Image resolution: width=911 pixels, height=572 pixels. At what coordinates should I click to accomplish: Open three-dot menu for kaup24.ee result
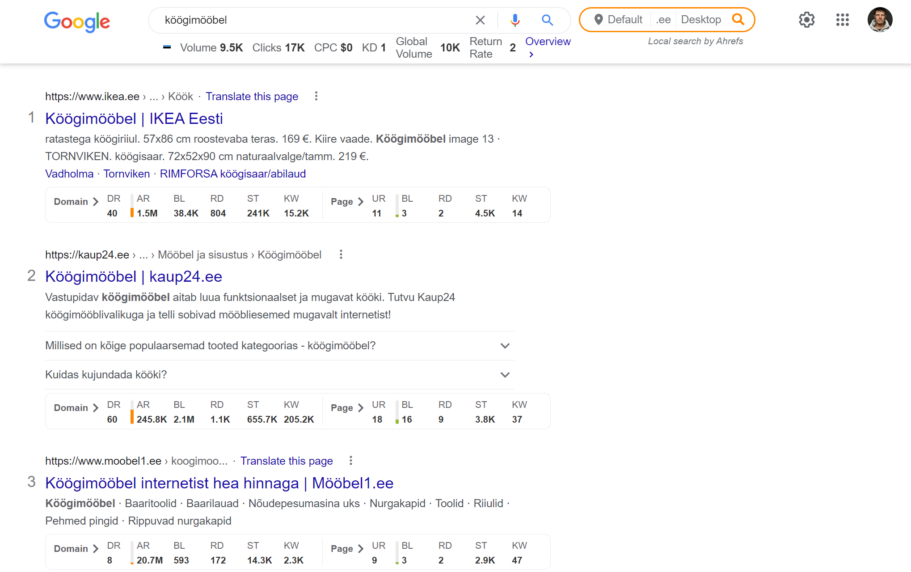341,254
